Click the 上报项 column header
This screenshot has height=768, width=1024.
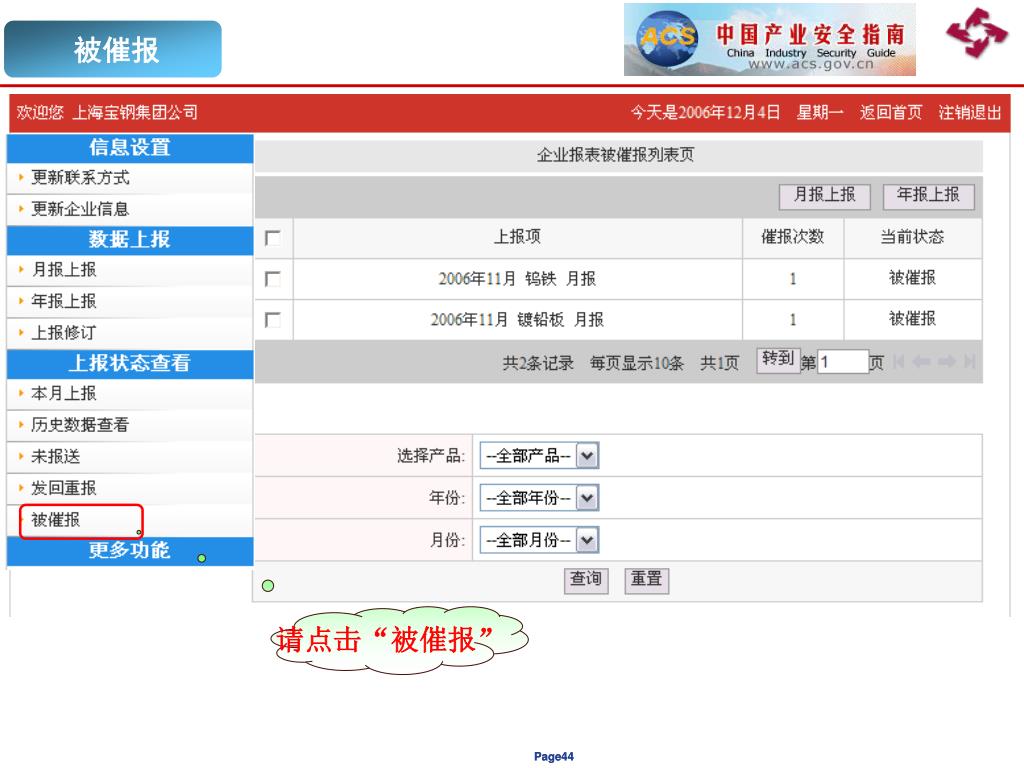(x=517, y=236)
